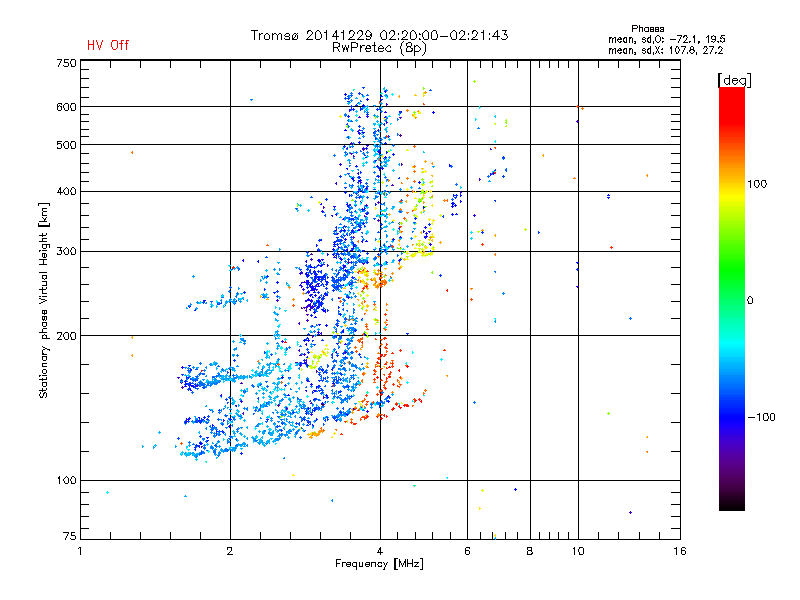Click the y-axis tick label '75'

(70, 536)
